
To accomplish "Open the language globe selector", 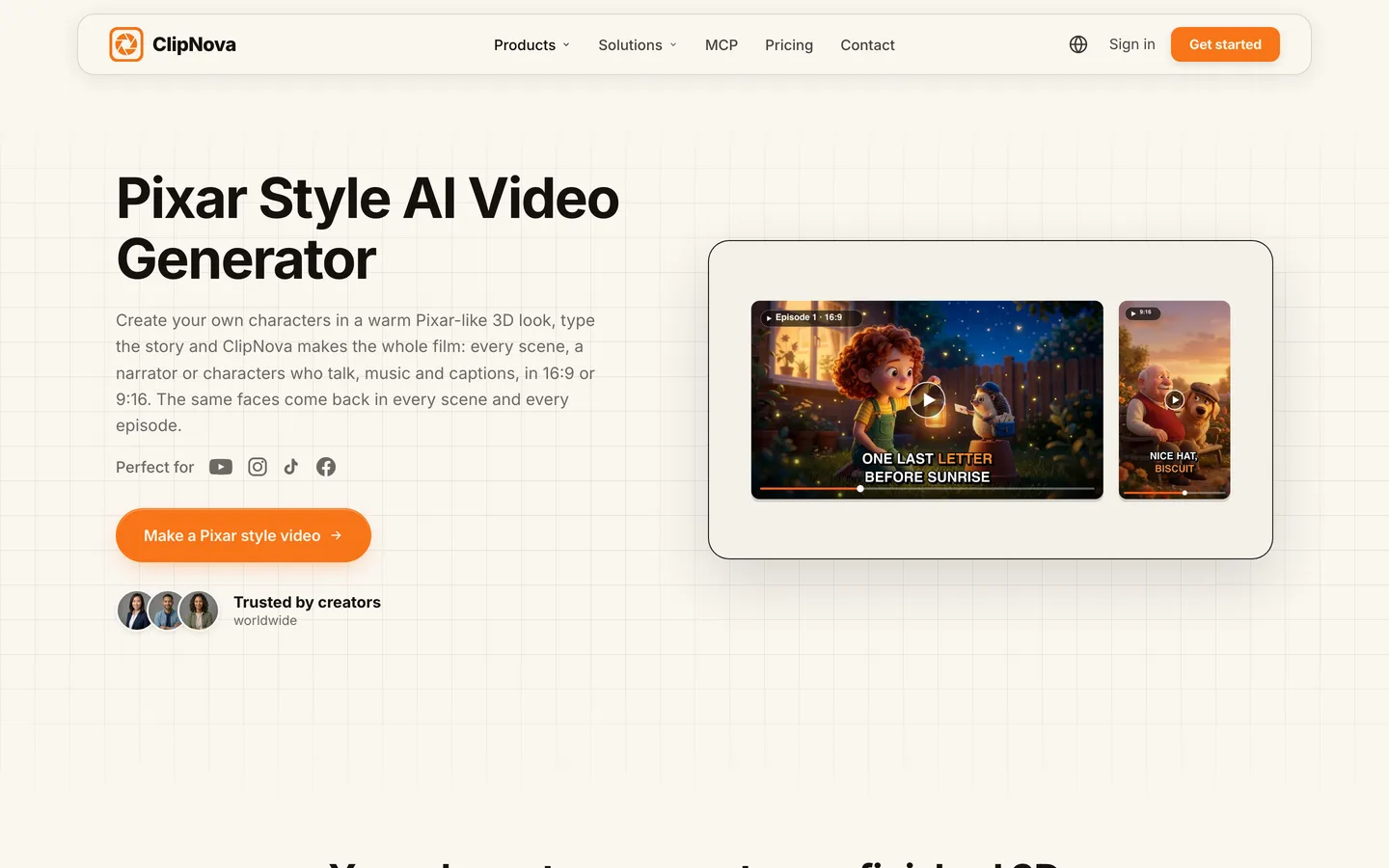I will pos(1078,44).
